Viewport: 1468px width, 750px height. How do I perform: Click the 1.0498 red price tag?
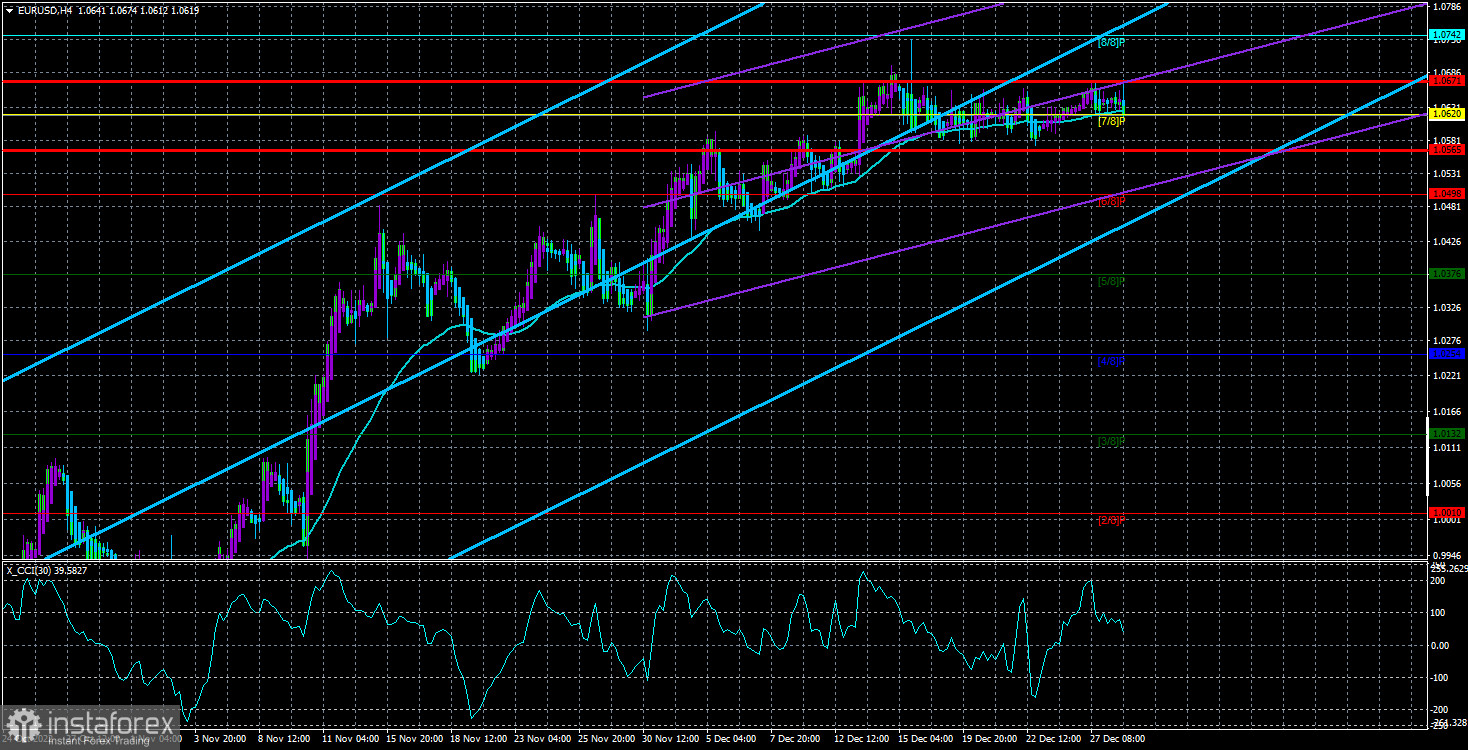(x=1447, y=193)
